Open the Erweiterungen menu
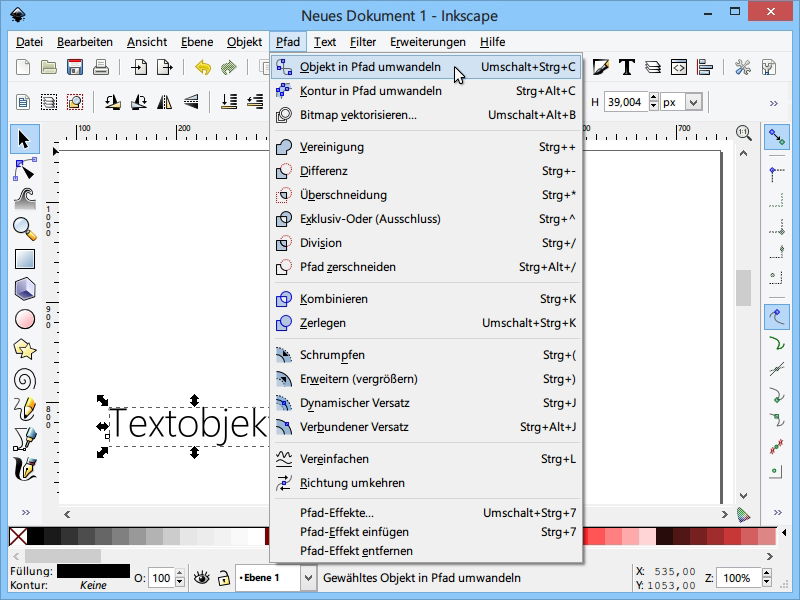This screenshot has height=600, width=800. point(428,42)
